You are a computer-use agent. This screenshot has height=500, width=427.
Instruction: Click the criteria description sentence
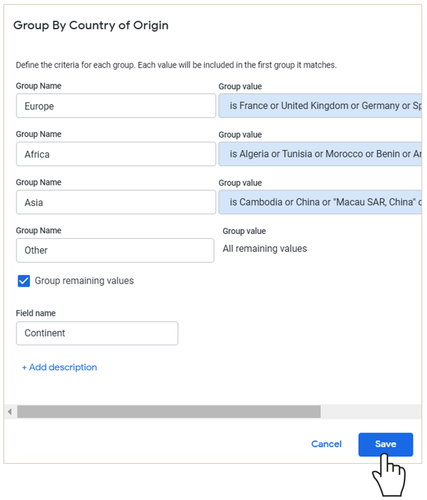click(x=176, y=65)
